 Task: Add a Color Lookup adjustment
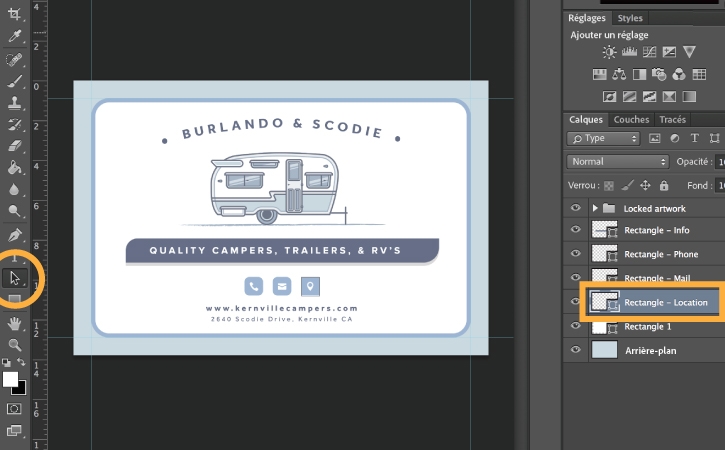point(699,74)
